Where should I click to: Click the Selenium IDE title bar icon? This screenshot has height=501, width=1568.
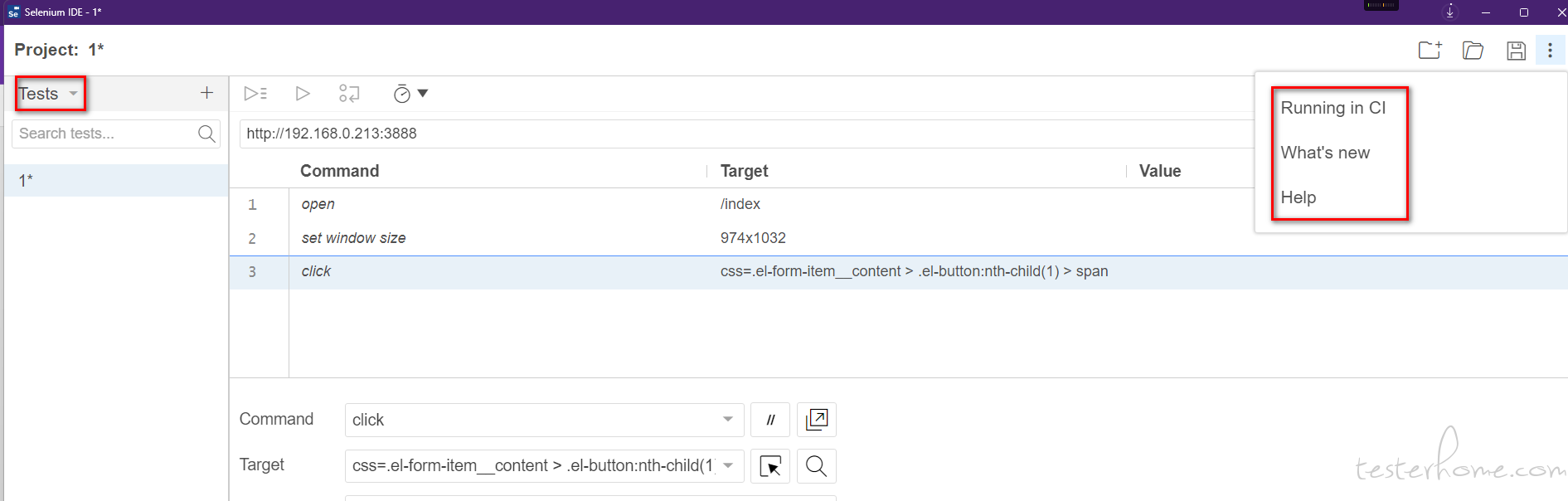13,12
